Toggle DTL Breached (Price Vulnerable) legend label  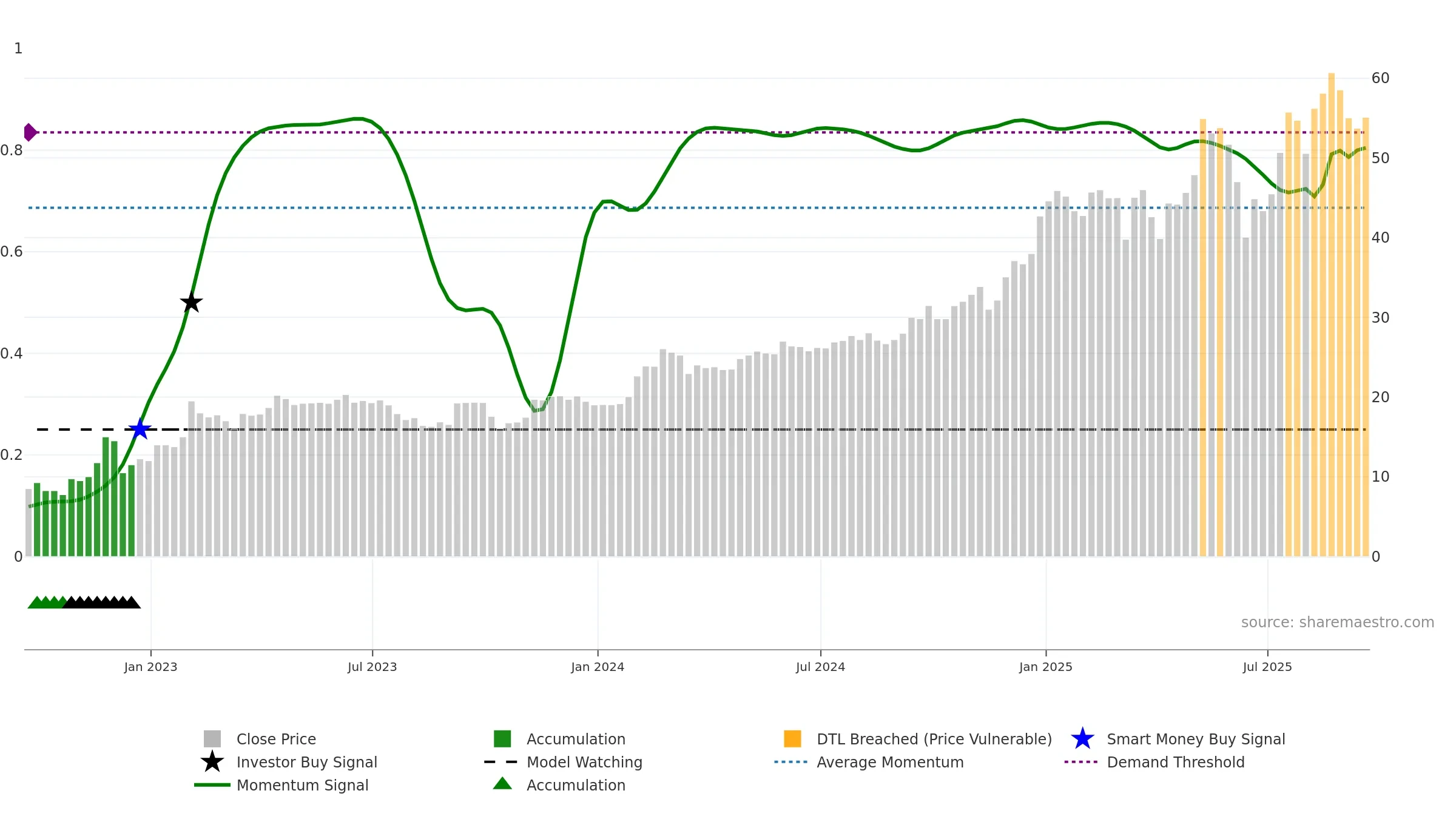pyautogui.click(x=934, y=739)
